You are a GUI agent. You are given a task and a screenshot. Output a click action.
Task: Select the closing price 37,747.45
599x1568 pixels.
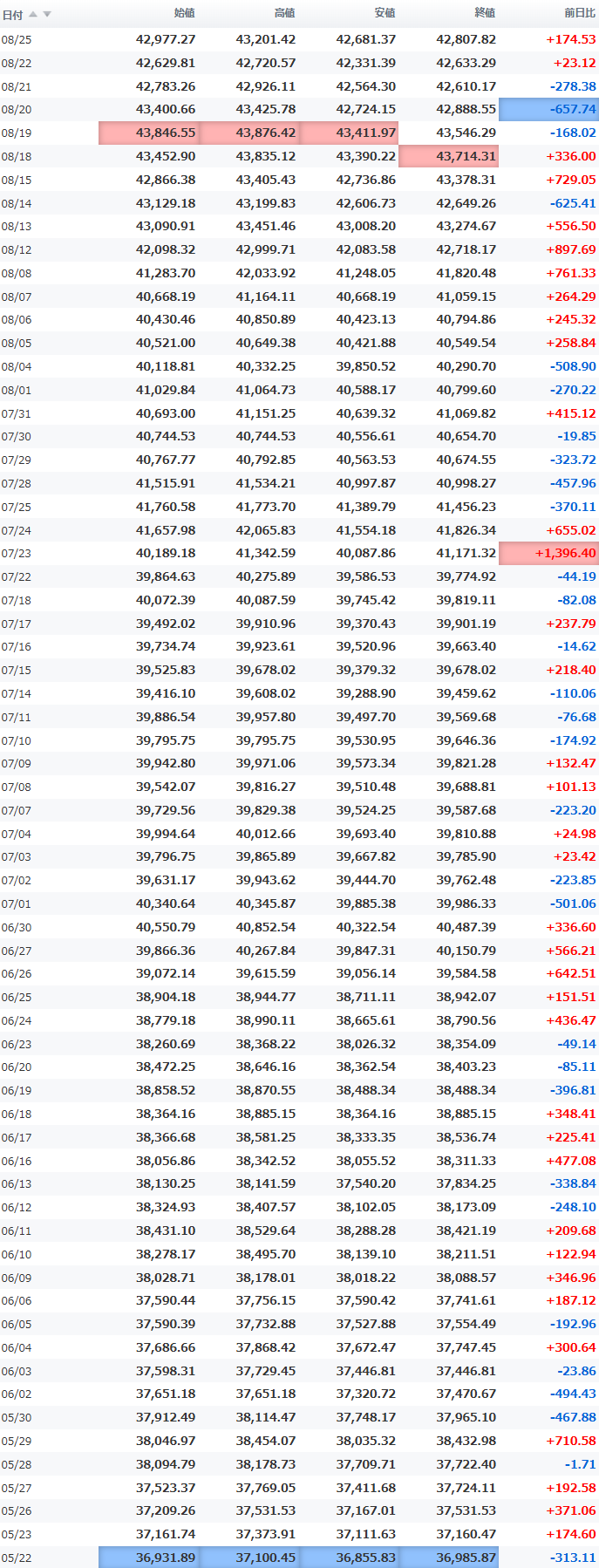[x=466, y=1346]
